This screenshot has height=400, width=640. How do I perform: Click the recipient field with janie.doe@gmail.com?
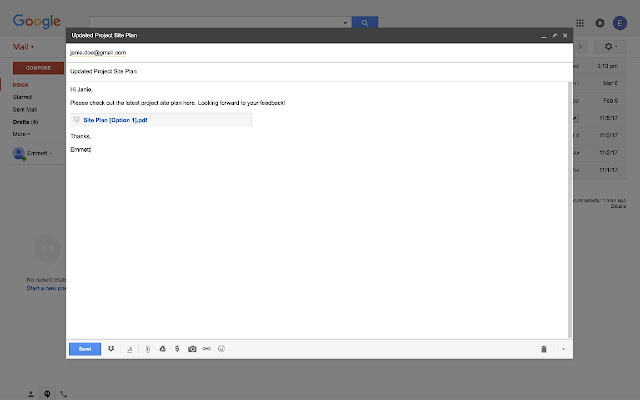pos(319,53)
